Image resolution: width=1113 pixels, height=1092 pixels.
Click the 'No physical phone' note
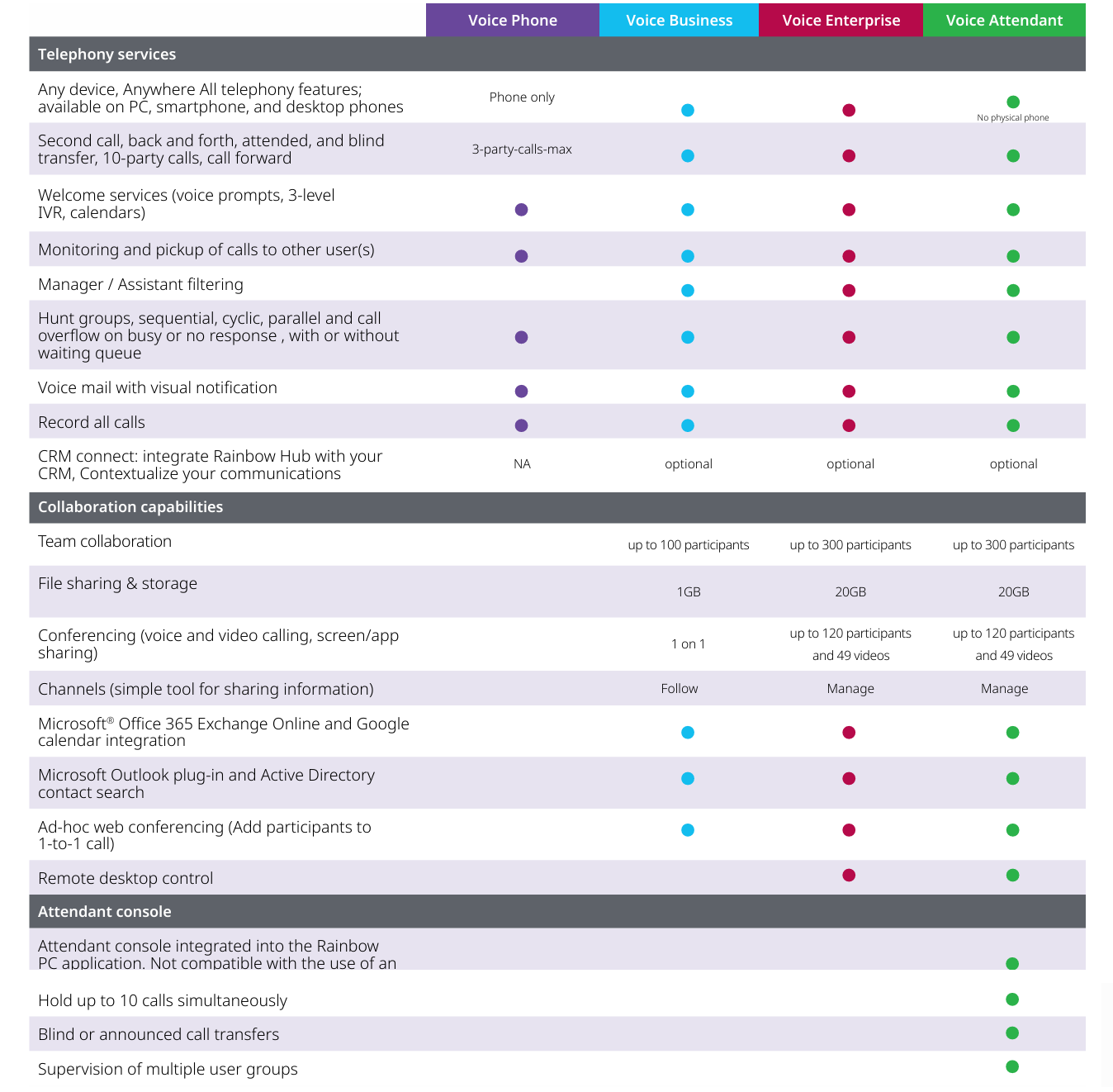[1013, 118]
